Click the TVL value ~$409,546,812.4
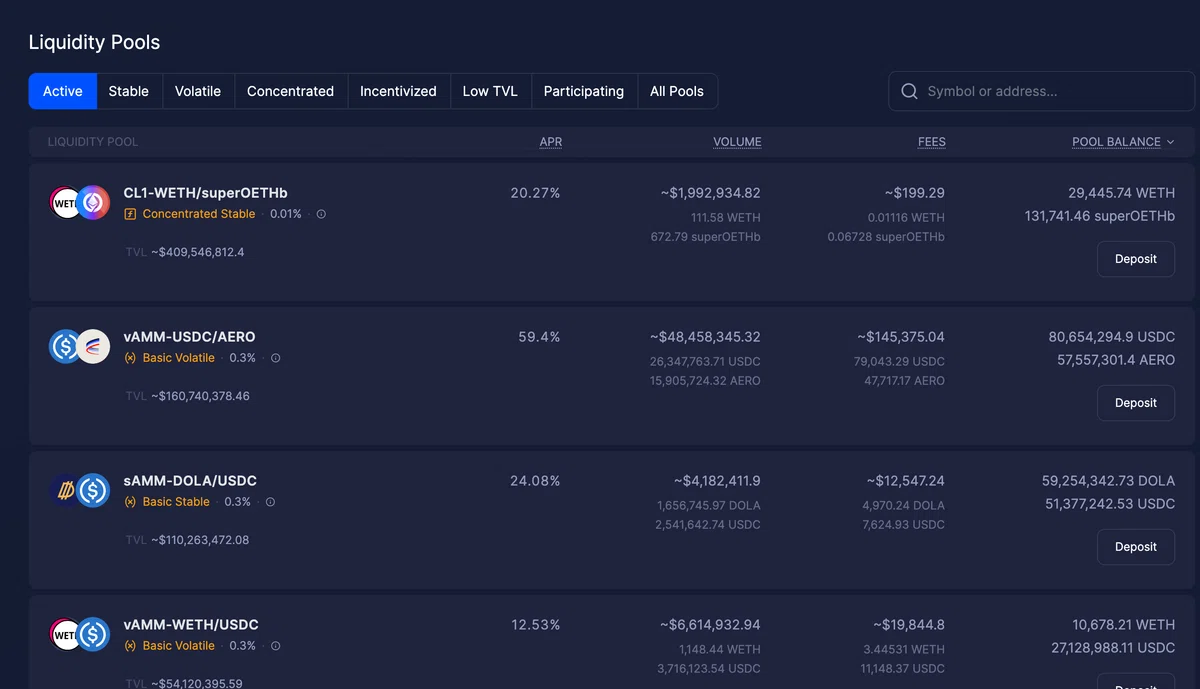 (198, 252)
